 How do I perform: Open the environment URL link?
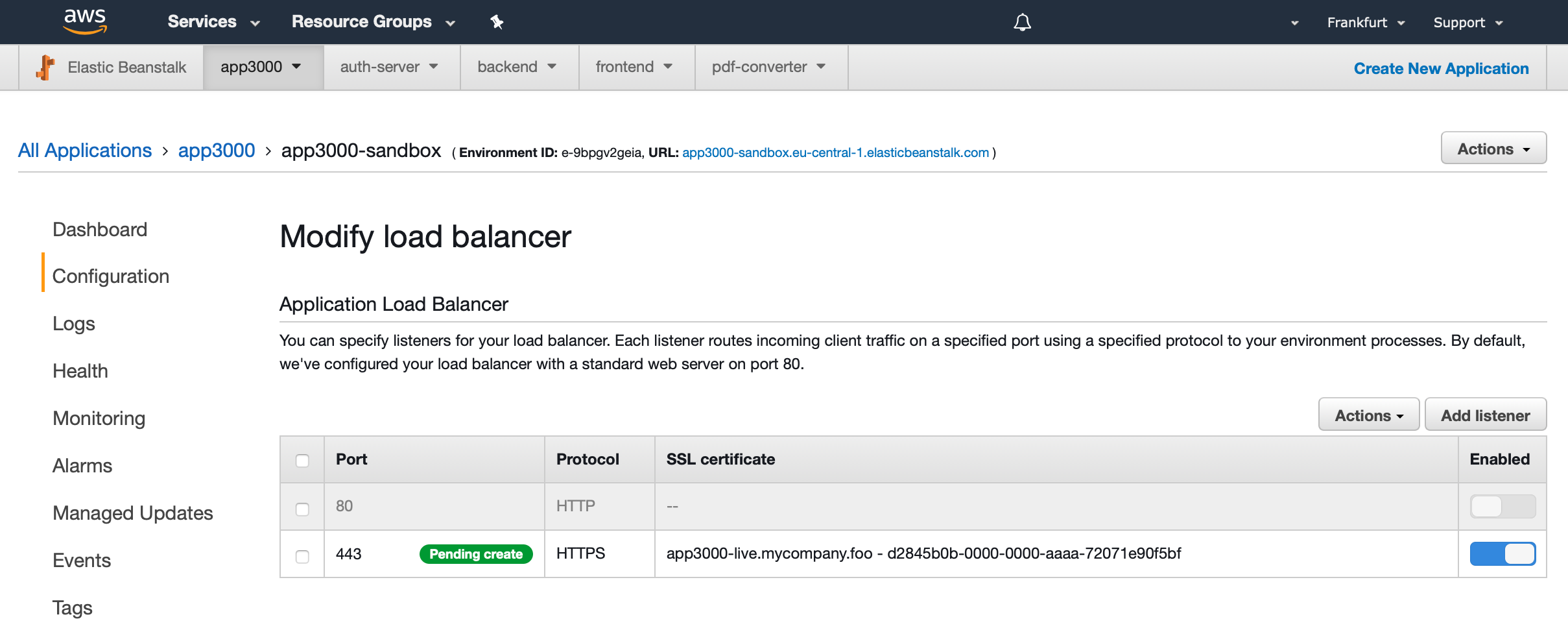click(835, 152)
